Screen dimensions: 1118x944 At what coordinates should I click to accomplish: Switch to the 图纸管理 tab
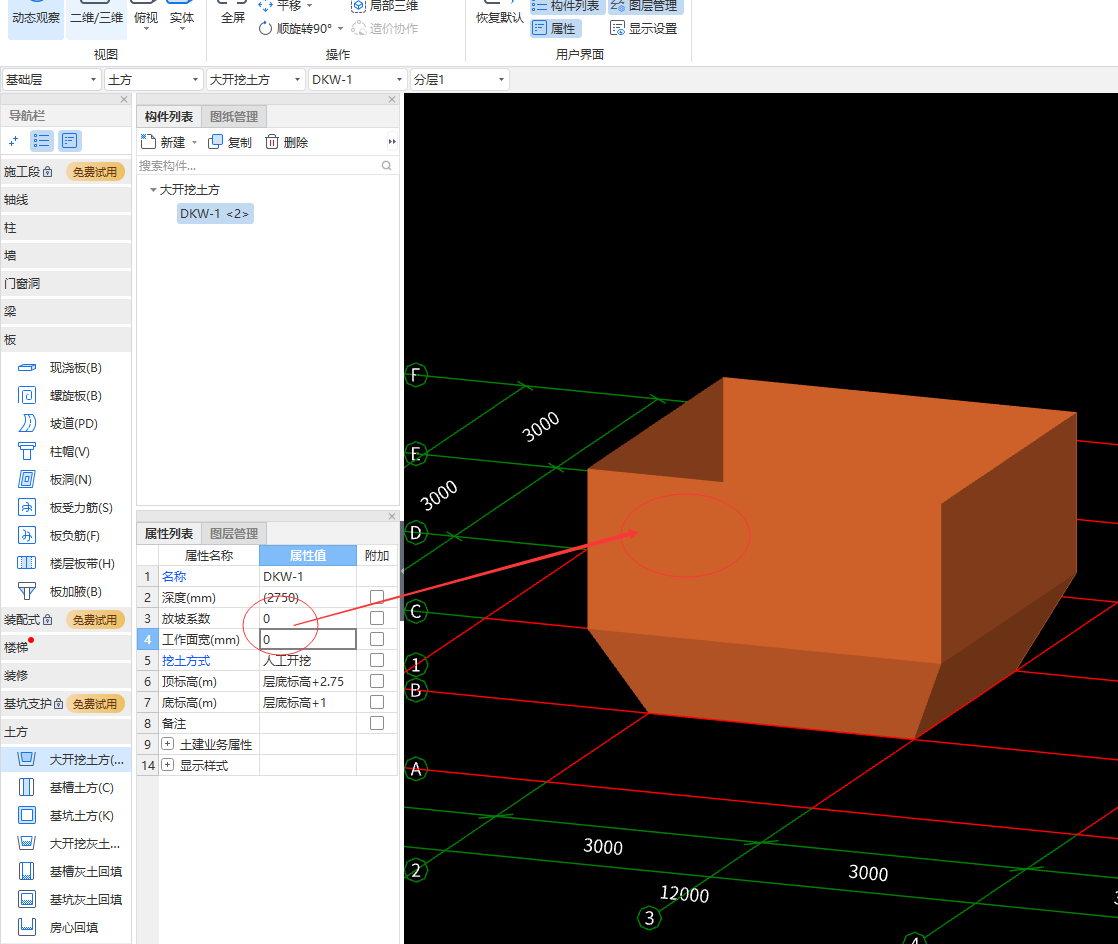(x=234, y=116)
